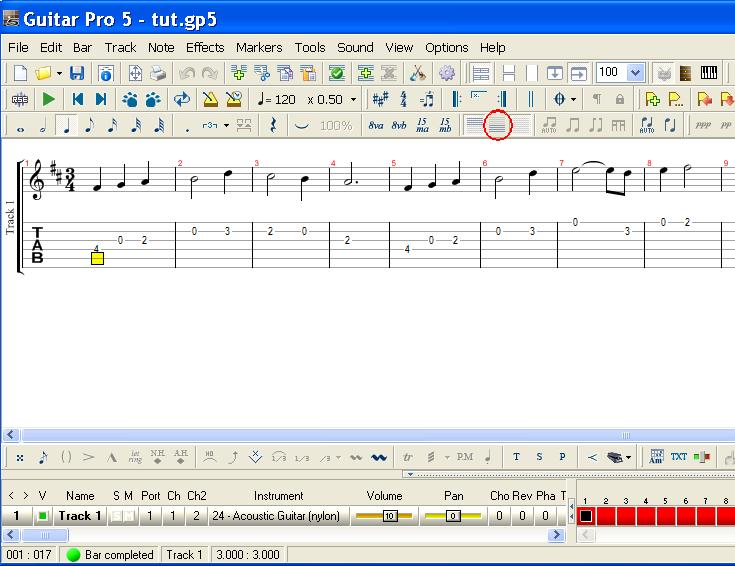
Task: Click the tempo 120 display
Action: 277,99
